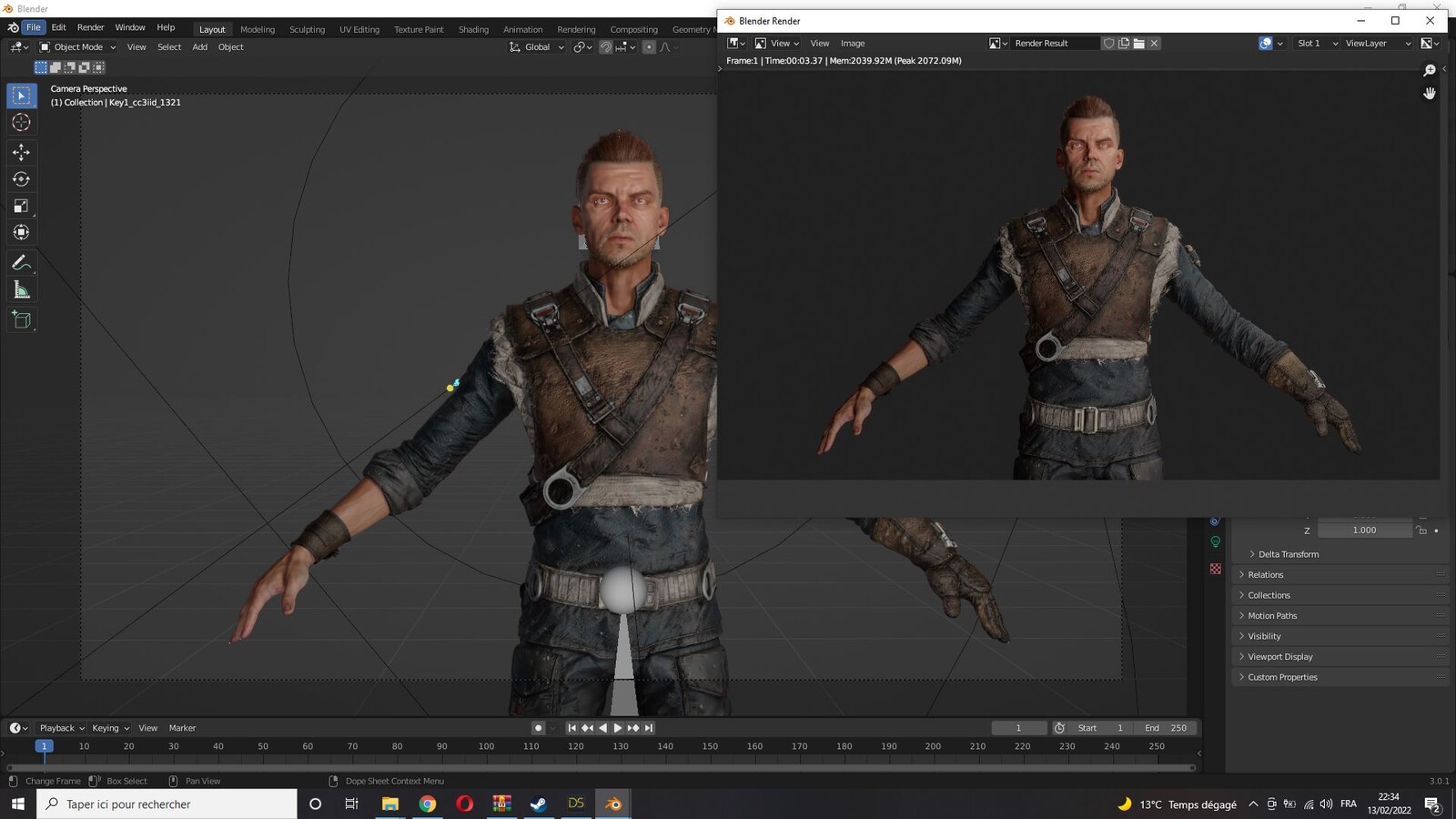
Task: Open the Object Mode dropdown
Action: [77, 47]
